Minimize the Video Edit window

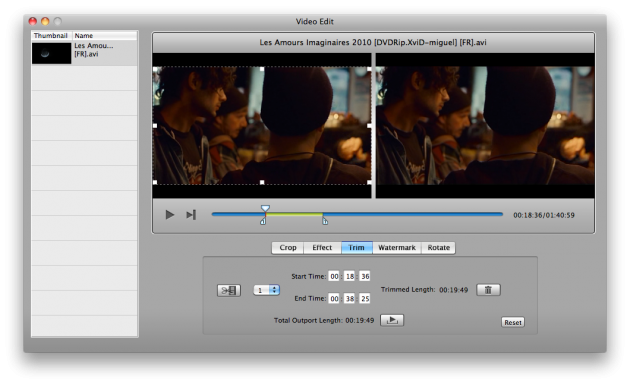(45, 21)
